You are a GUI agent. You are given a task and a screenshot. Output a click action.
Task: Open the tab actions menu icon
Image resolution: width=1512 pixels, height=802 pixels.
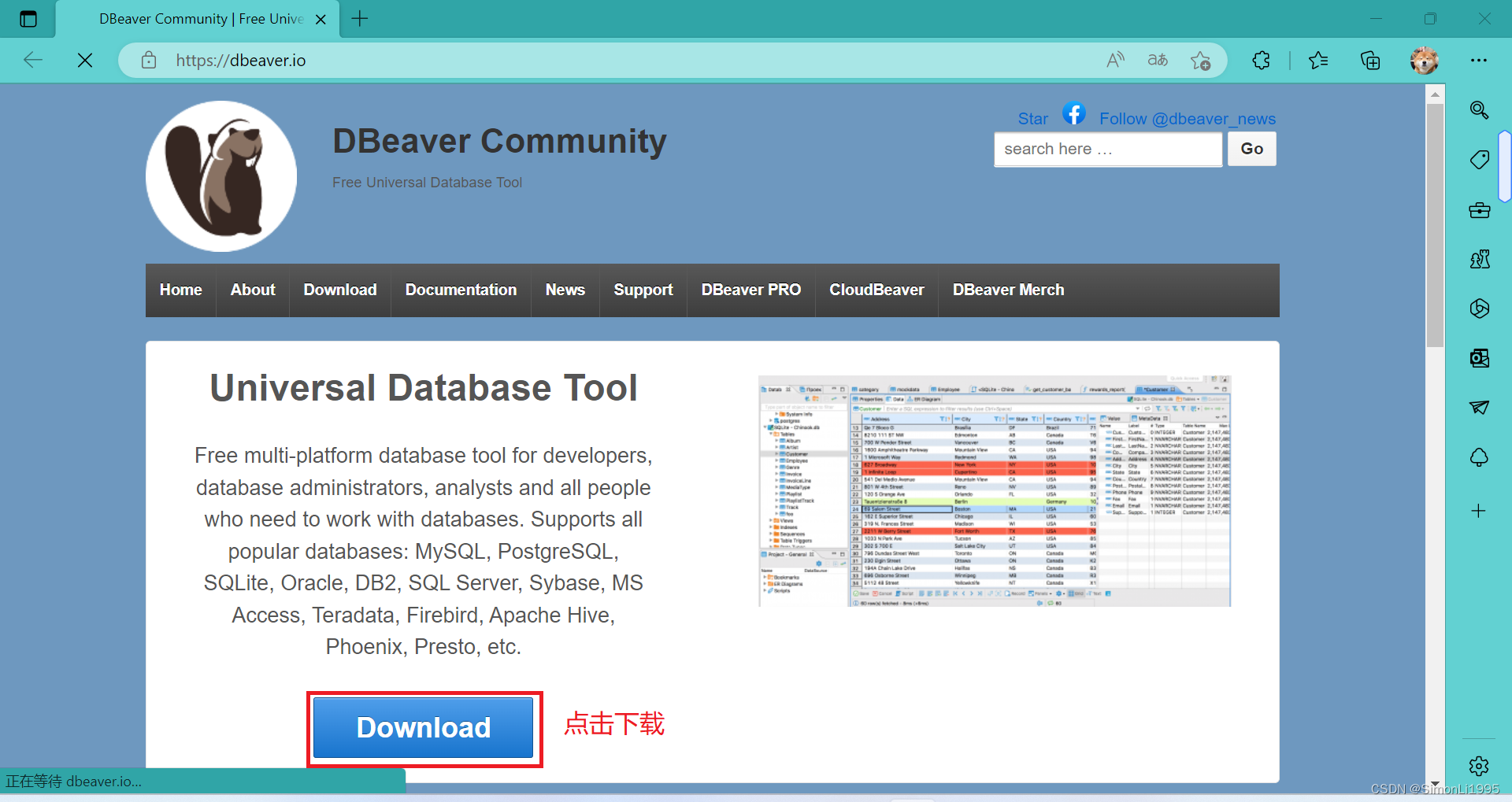coord(28,19)
